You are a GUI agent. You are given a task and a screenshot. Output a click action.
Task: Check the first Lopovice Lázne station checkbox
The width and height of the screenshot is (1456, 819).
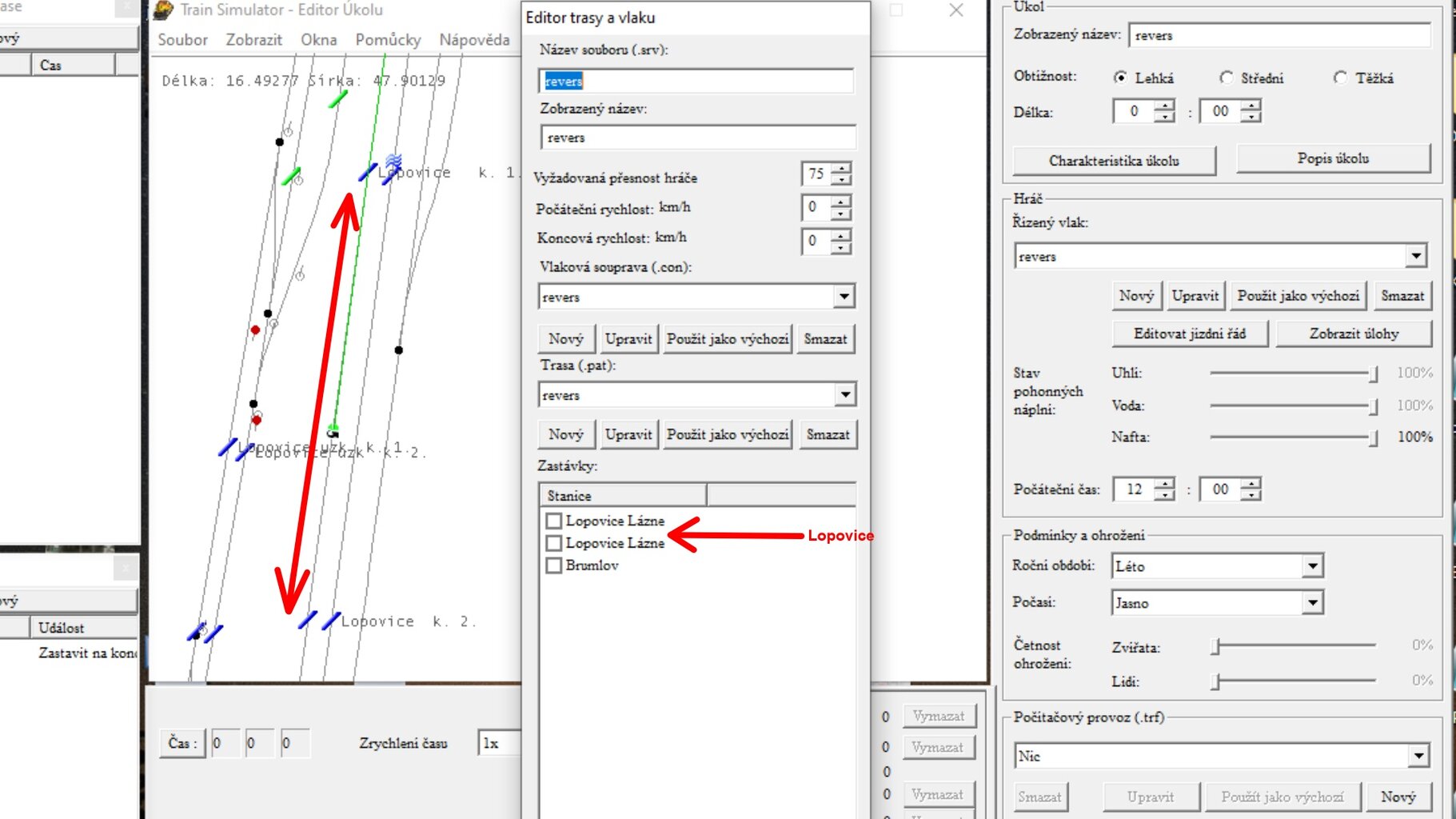[553, 521]
